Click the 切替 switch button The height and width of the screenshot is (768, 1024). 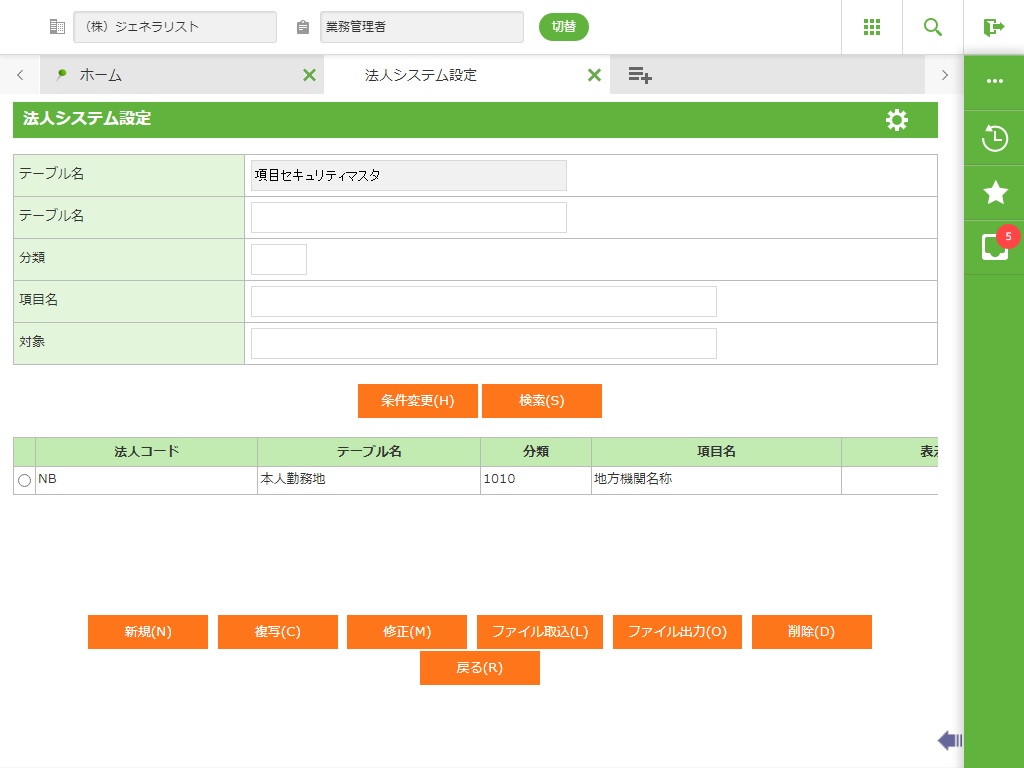(x=563, y=27)
